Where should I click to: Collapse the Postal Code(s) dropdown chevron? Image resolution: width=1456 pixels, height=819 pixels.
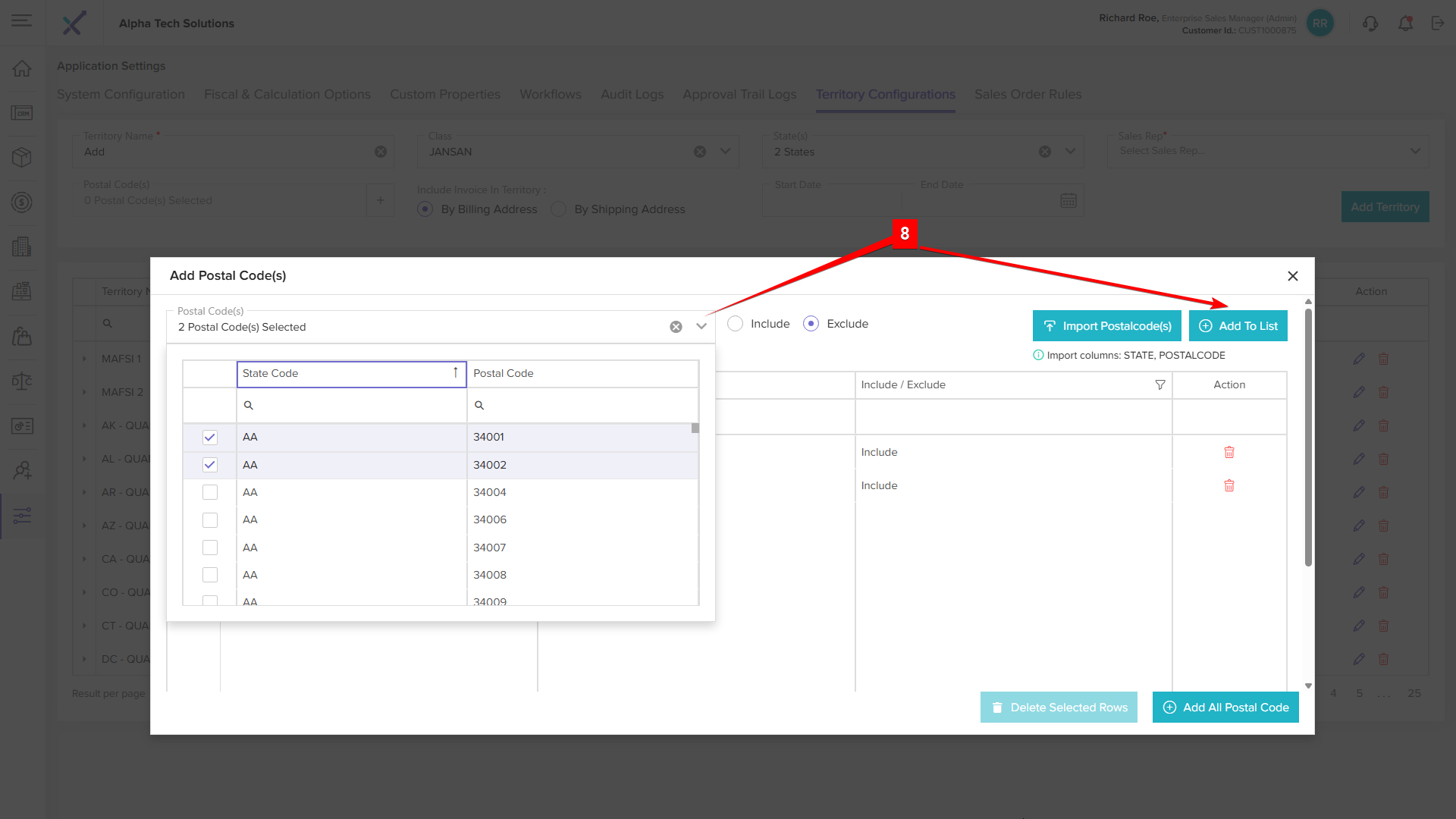click(x=701, y=327)
